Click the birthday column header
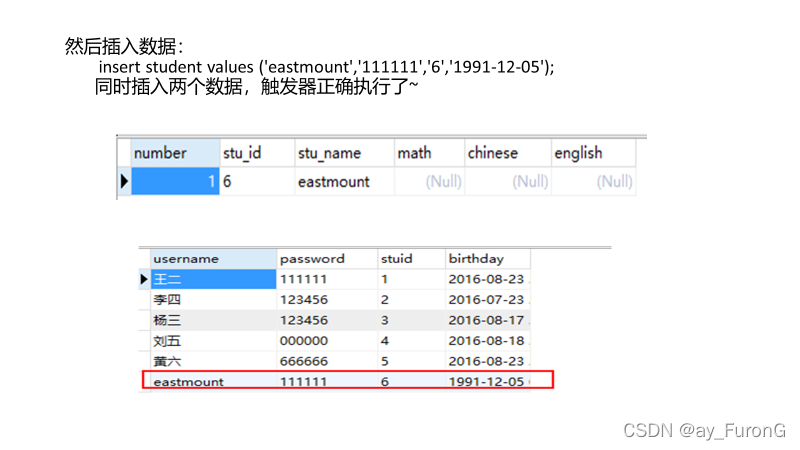Image resolution: width=800 pixels, height=450 pixels. coord(488,259)
